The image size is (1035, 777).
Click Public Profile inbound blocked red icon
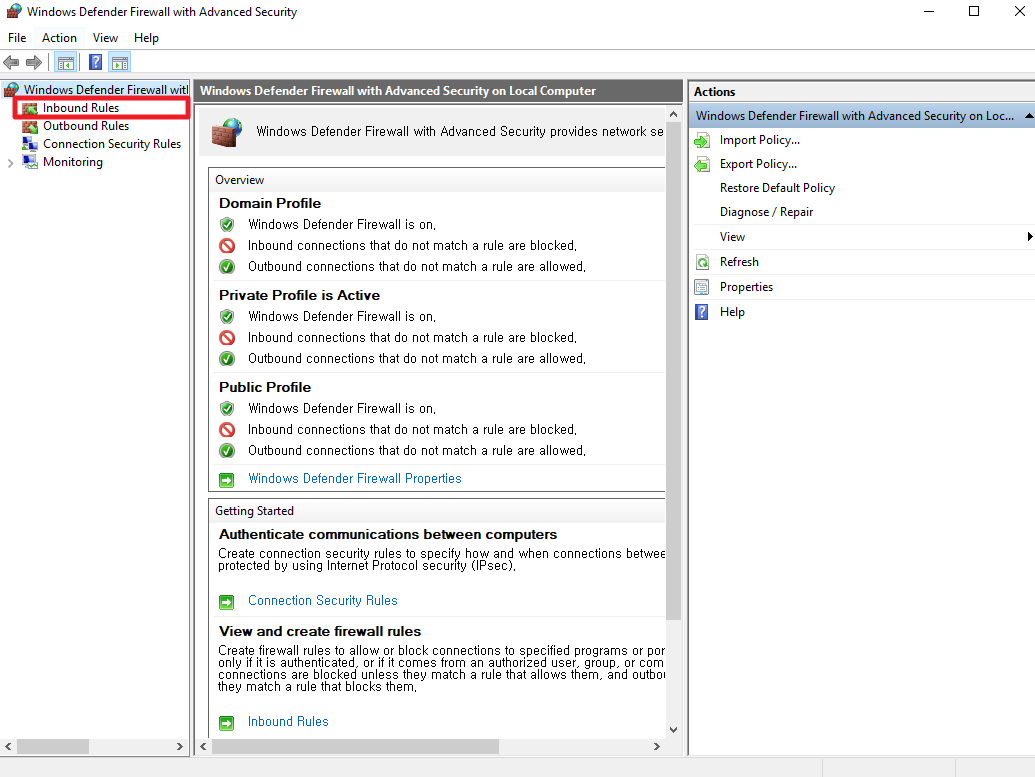pyautogui.click(x=227, y=430)
